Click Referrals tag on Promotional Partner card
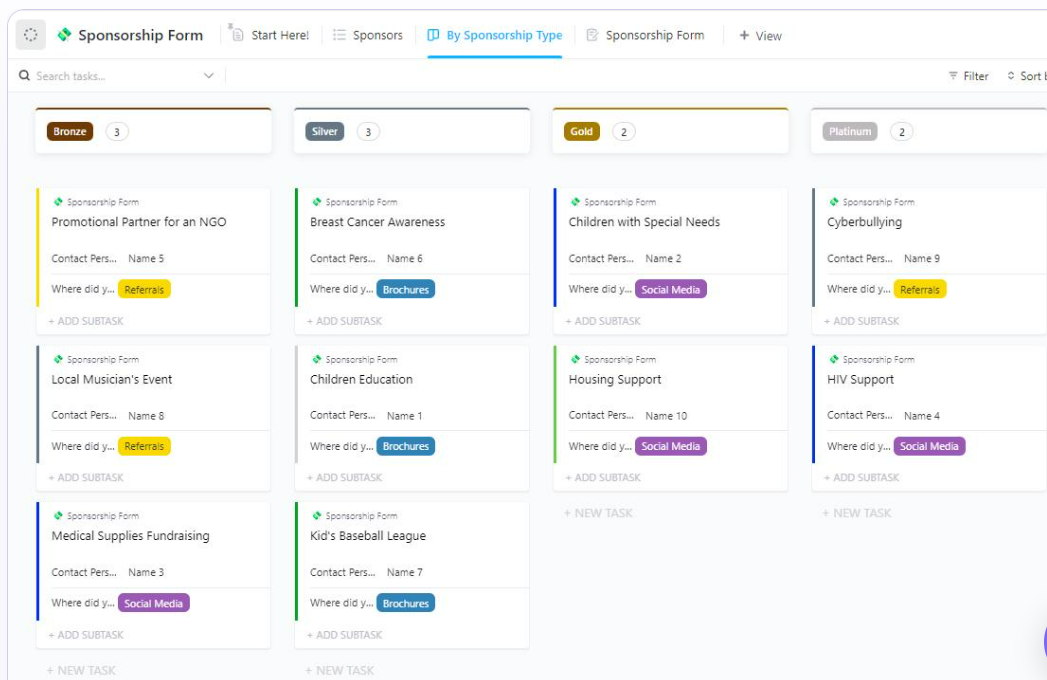This screenshot has height=680, width=1047. [144, 289]
